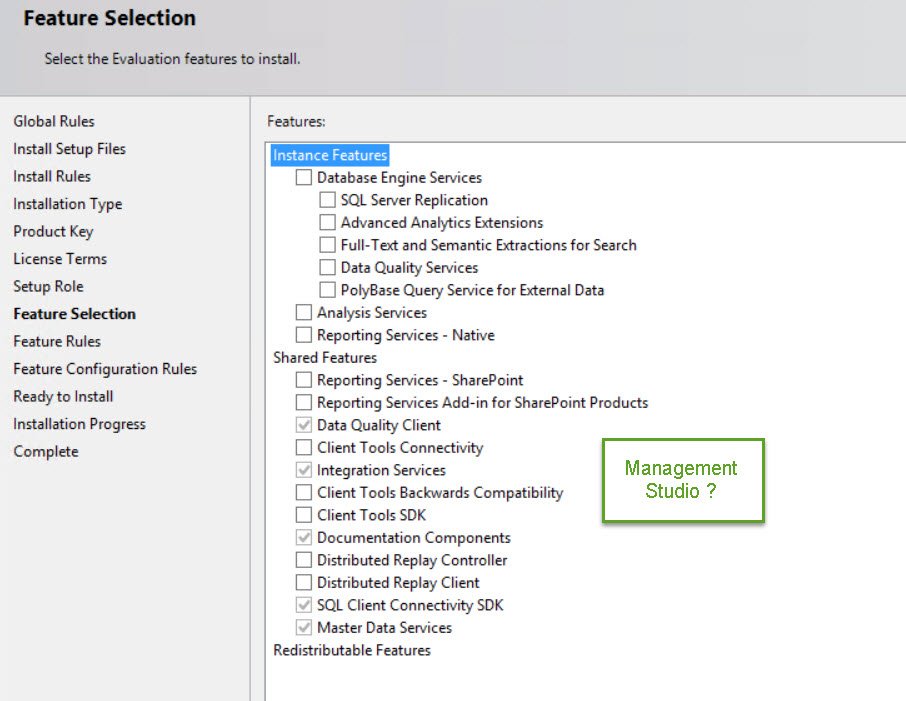The image size is (906, 701).
Task: Click the Install Rules step
Action: tap(52, 176)
